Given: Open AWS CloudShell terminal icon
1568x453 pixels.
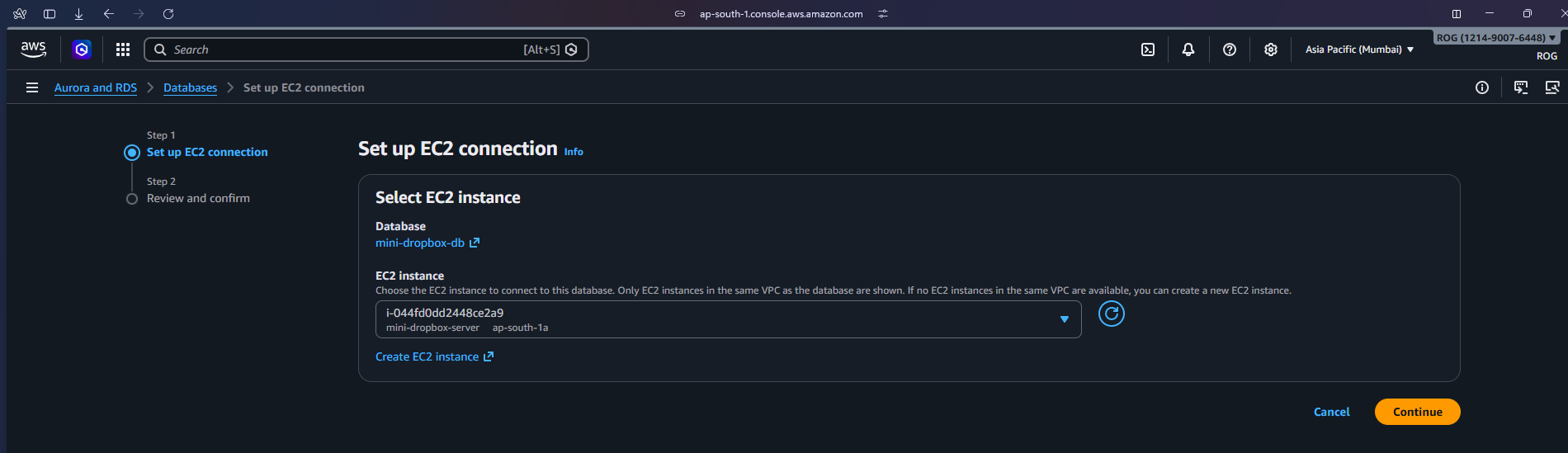Looking at the screenshot, I should (x=1147, y=50).
